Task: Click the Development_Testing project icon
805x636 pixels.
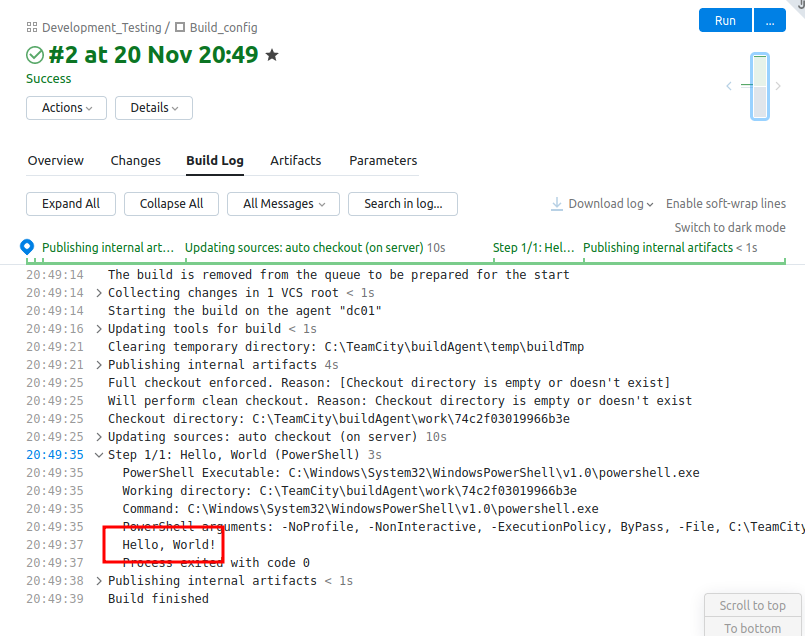Action: click(x=32, y=28)
